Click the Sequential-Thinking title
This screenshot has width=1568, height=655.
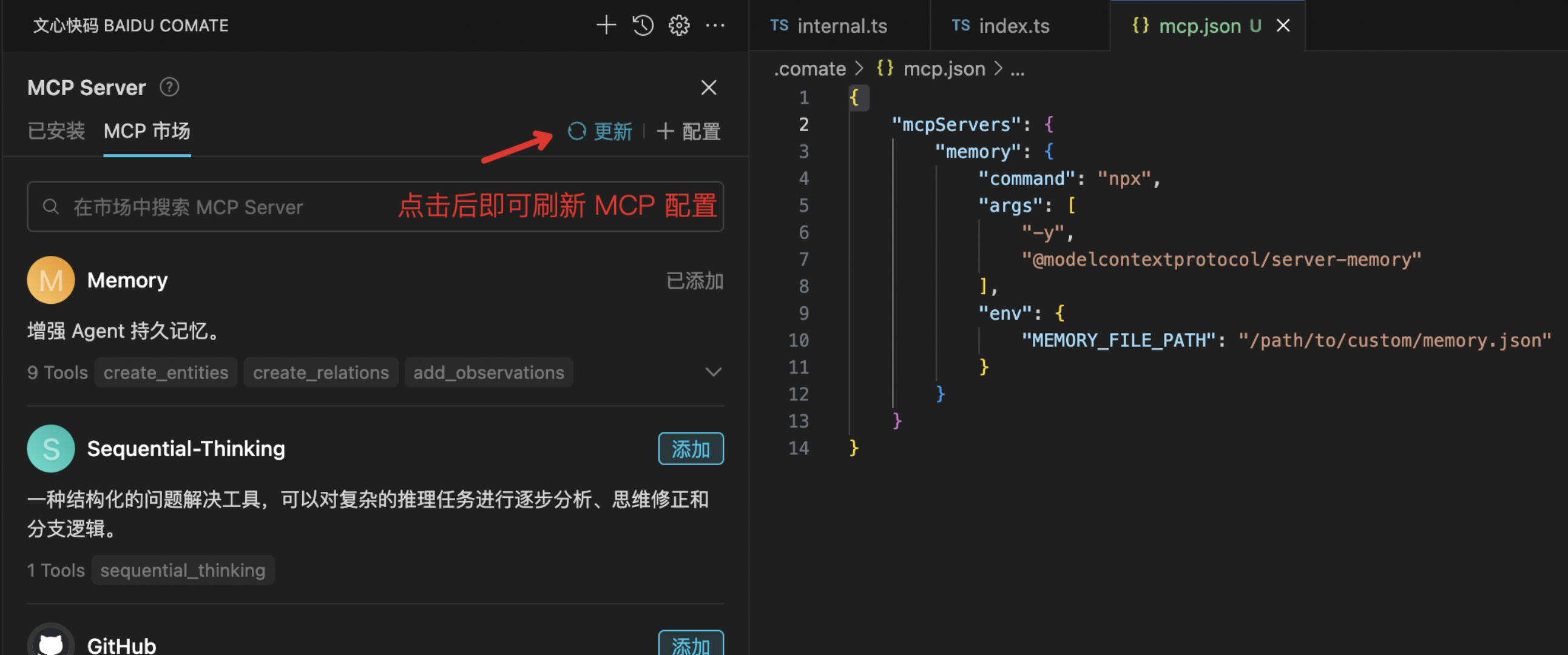click(186, 449)
